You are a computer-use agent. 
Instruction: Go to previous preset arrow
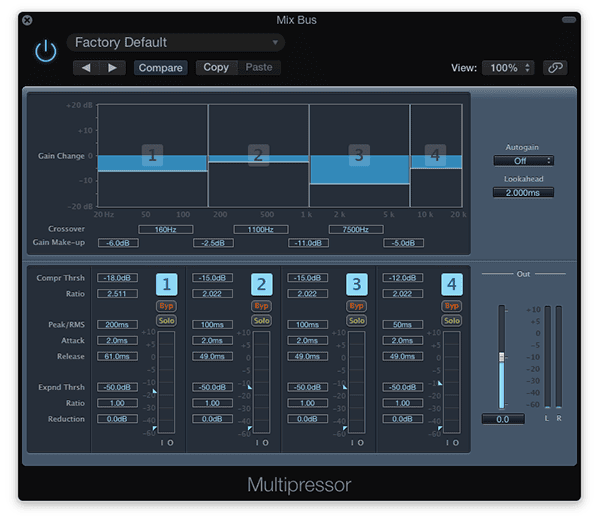pos(86,68)
